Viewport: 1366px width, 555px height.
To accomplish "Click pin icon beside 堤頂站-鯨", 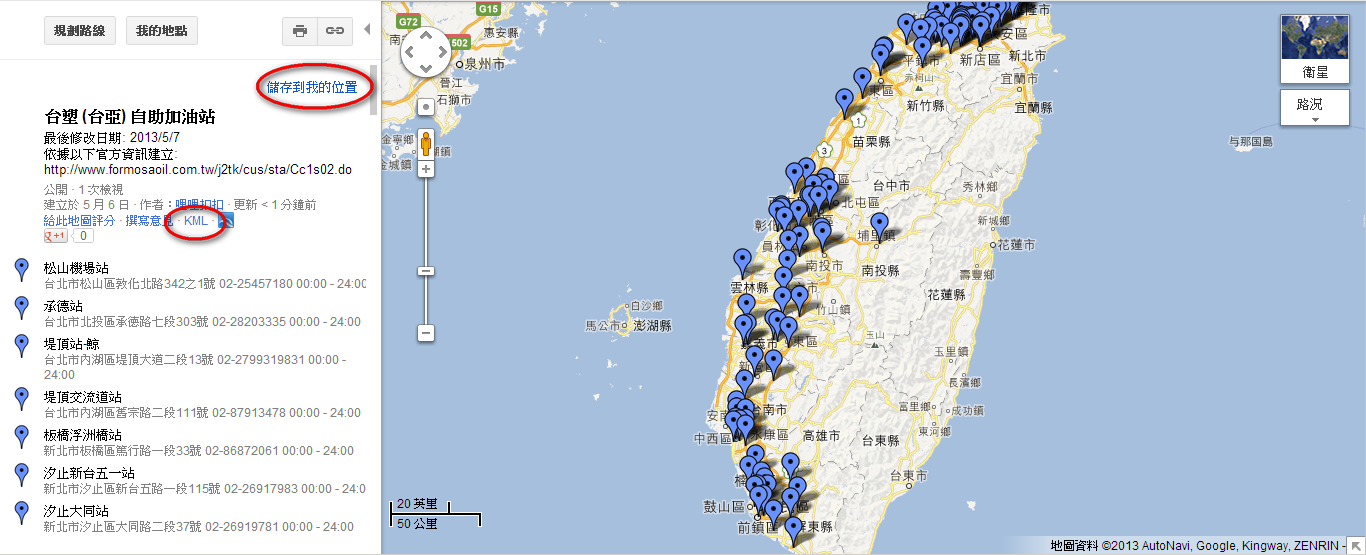I will (22, 346).
